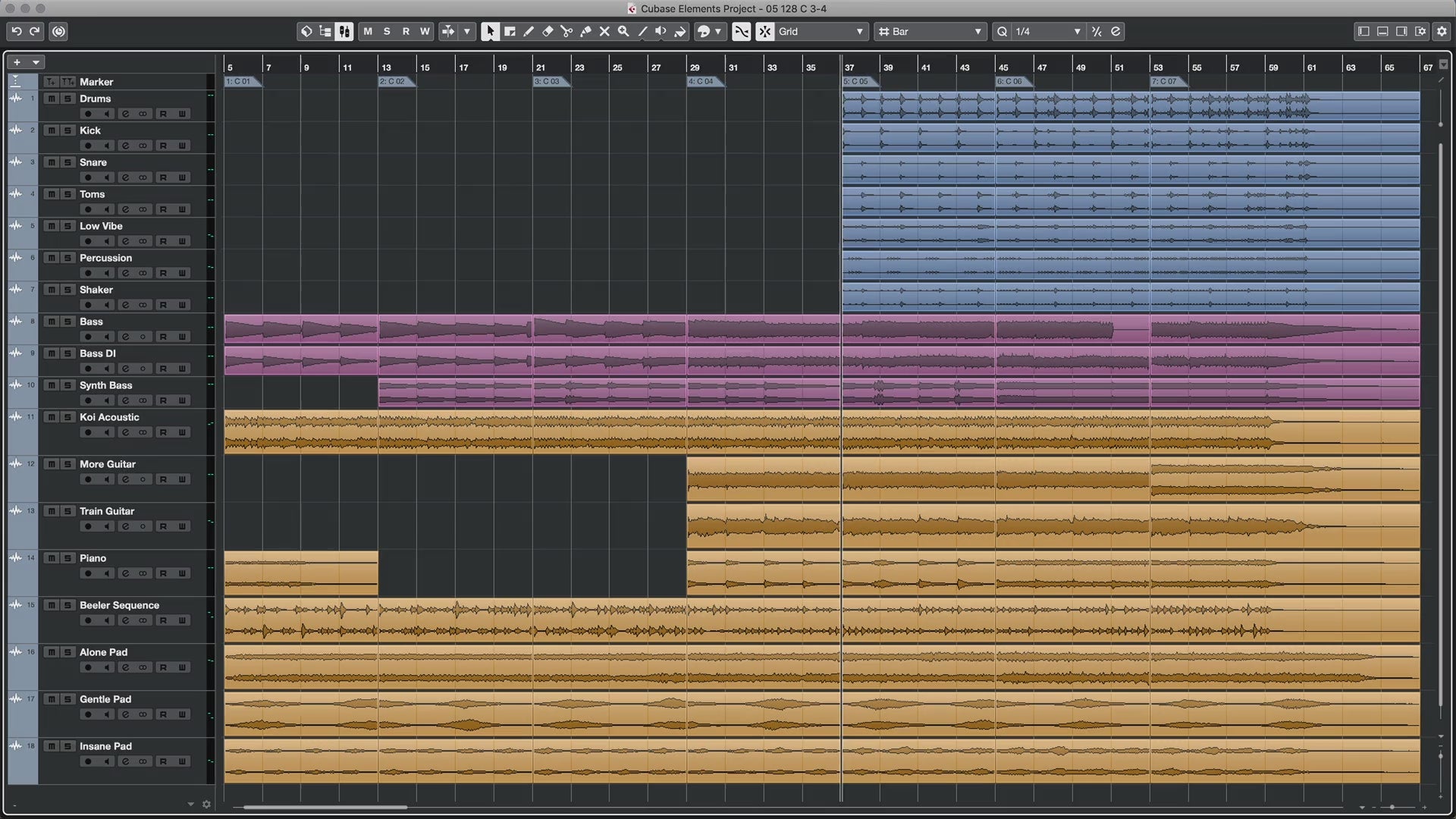Toggle the lower zone panel
Viewport: 1456px width, 819px height.
(1382, 31)
